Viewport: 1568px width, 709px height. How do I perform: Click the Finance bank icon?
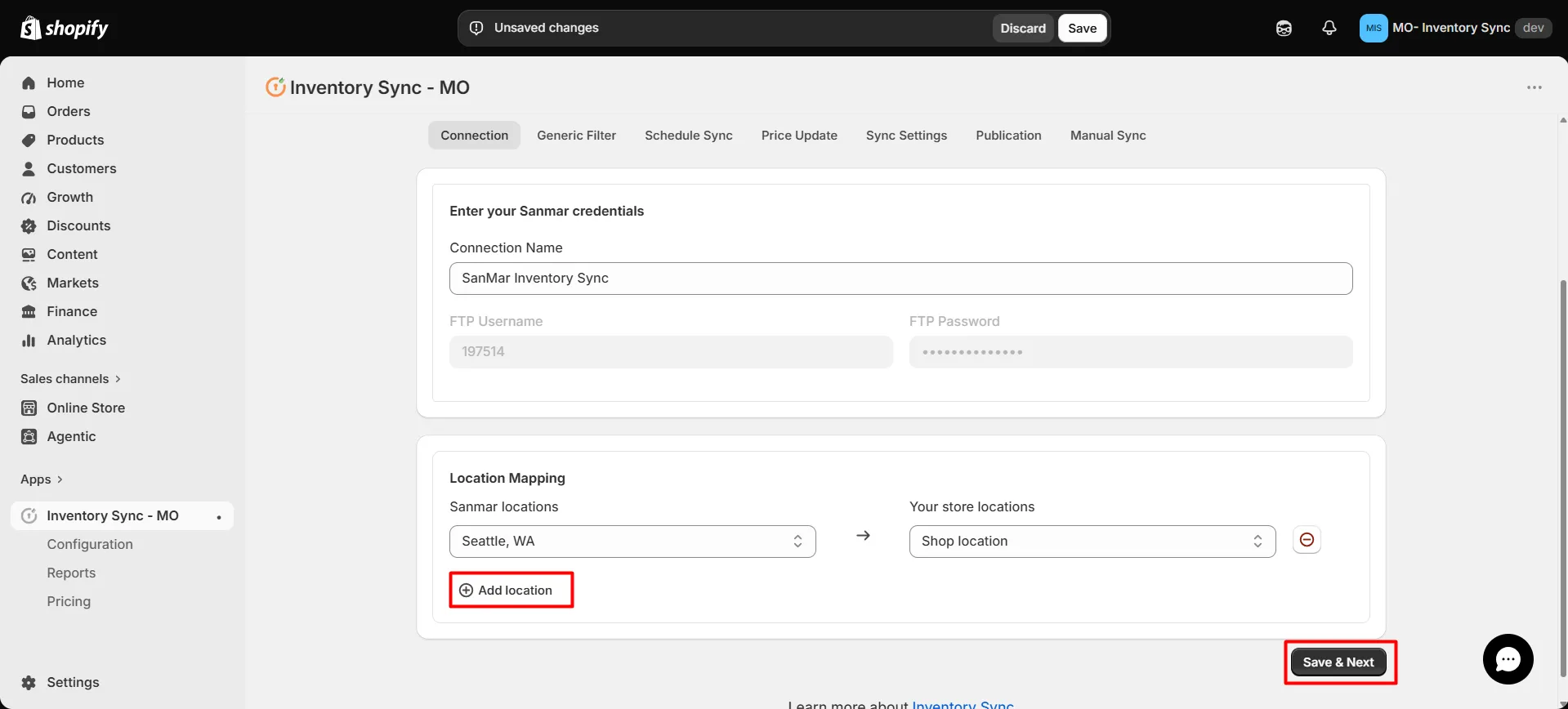pyautogui.click(x=29, y=311)
